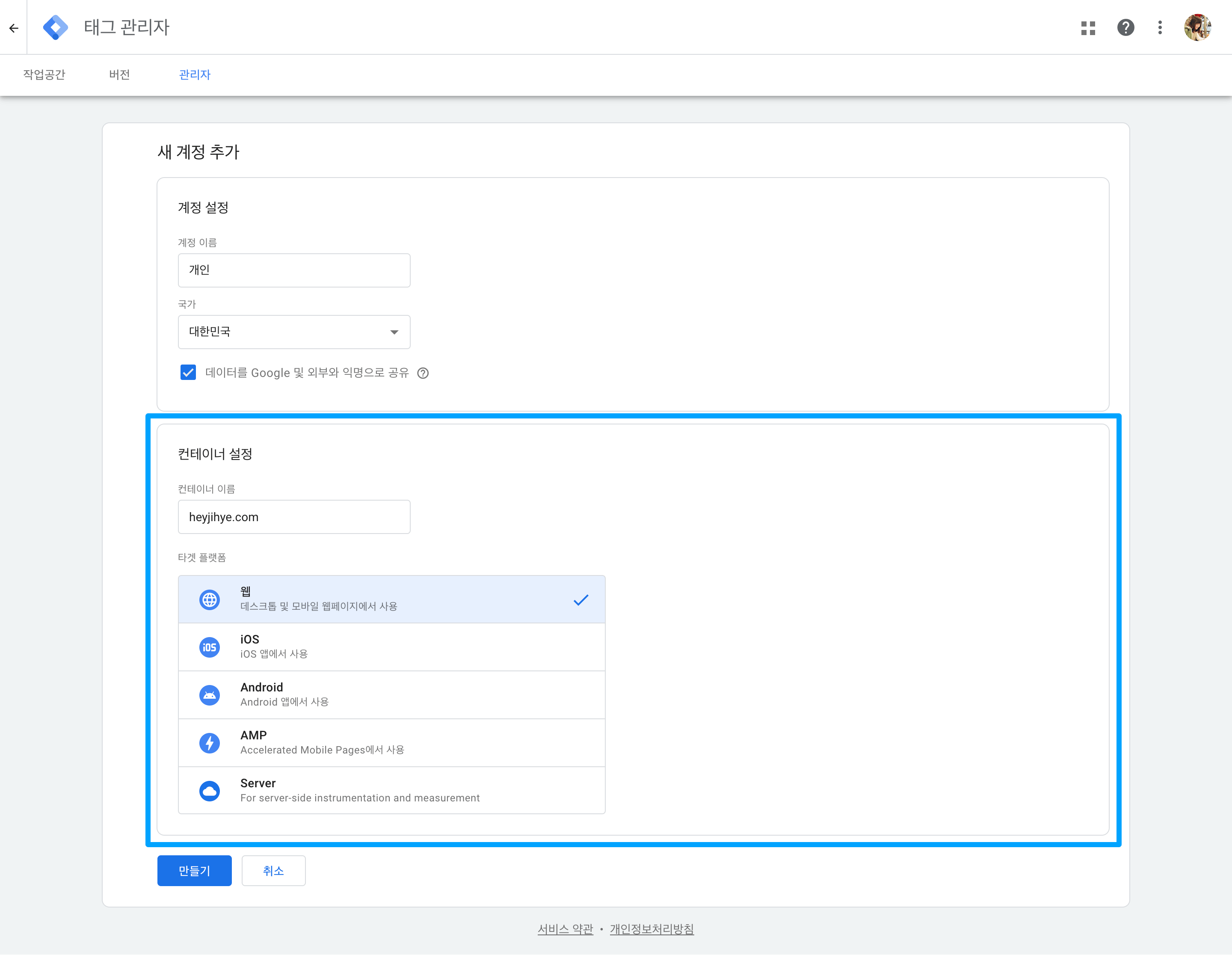This screenshot has height=955, width=1232.
Task: Switch to the 작업공간 tab
Action: 44,74
